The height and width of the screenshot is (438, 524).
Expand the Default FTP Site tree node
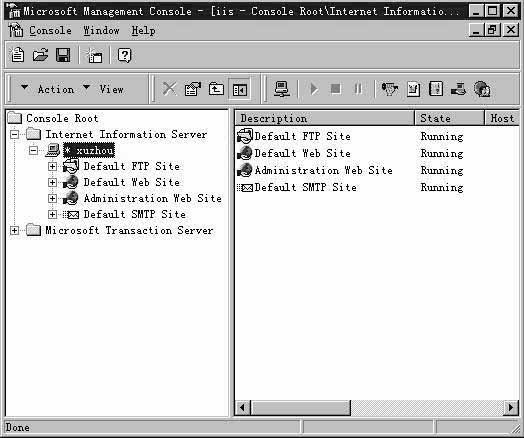52,166
